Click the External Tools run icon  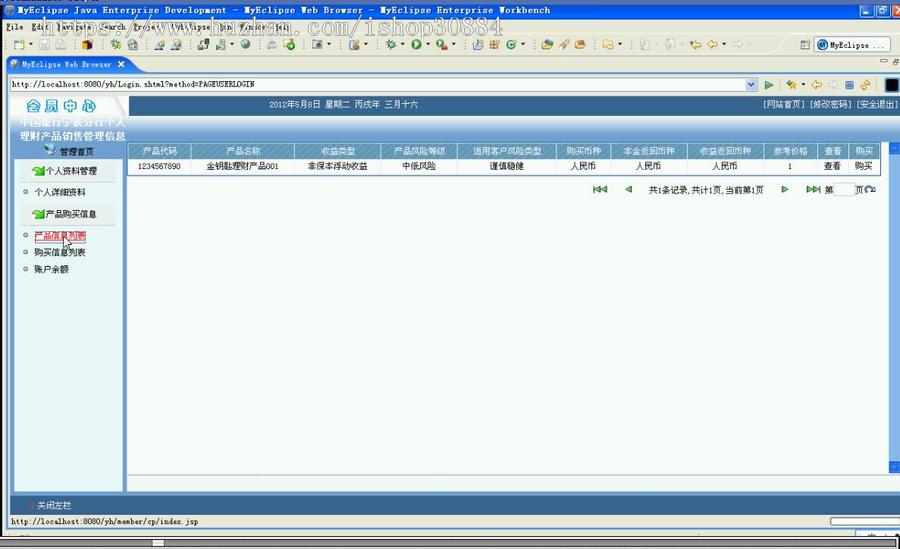point(441,44)
